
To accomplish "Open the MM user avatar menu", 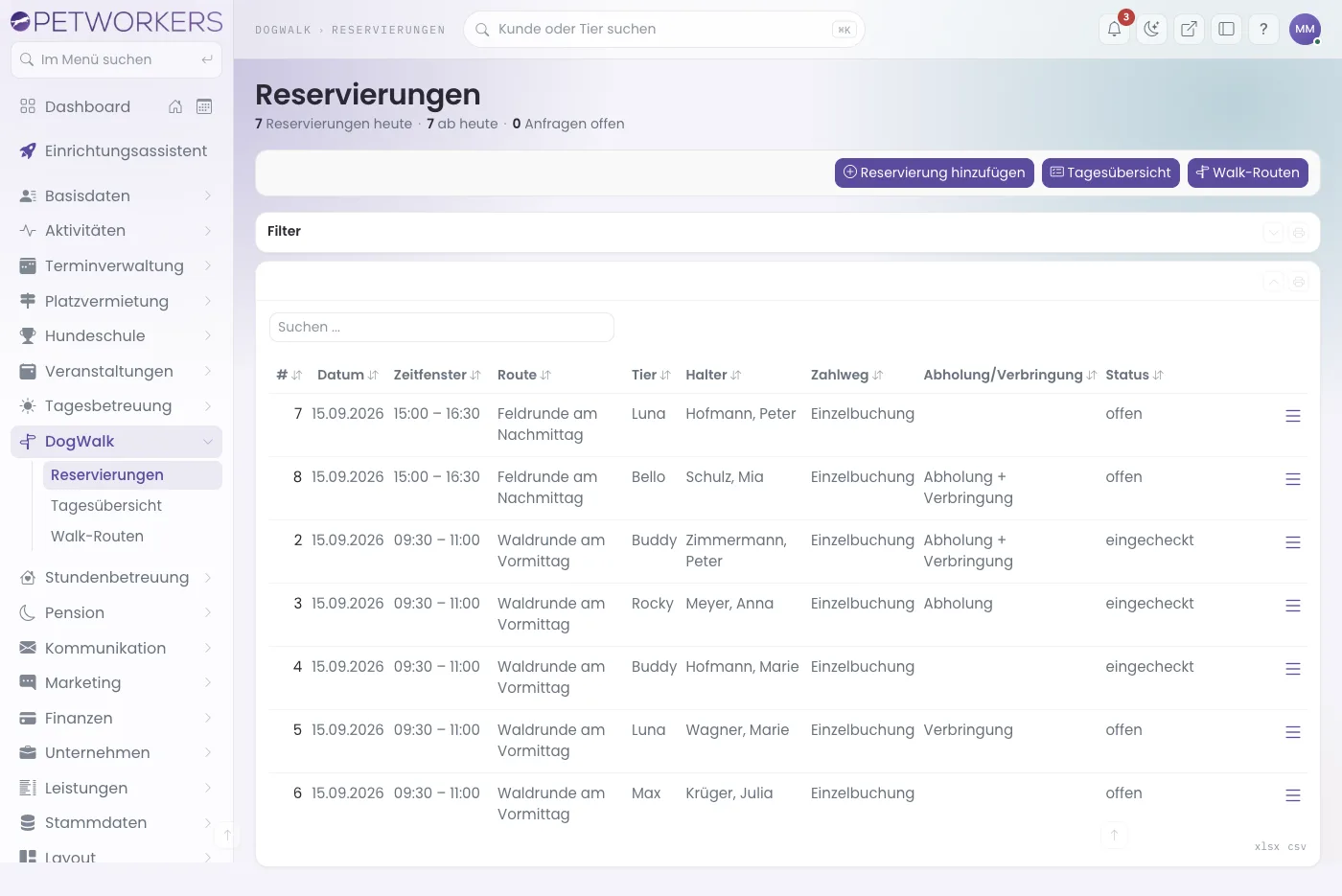I will 1305,29.
